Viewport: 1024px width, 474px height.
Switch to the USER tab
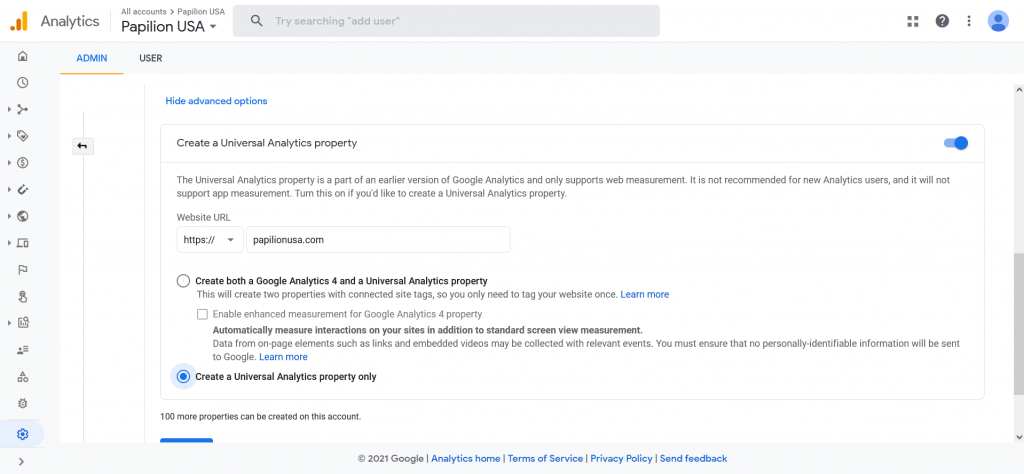pos(151,58)
